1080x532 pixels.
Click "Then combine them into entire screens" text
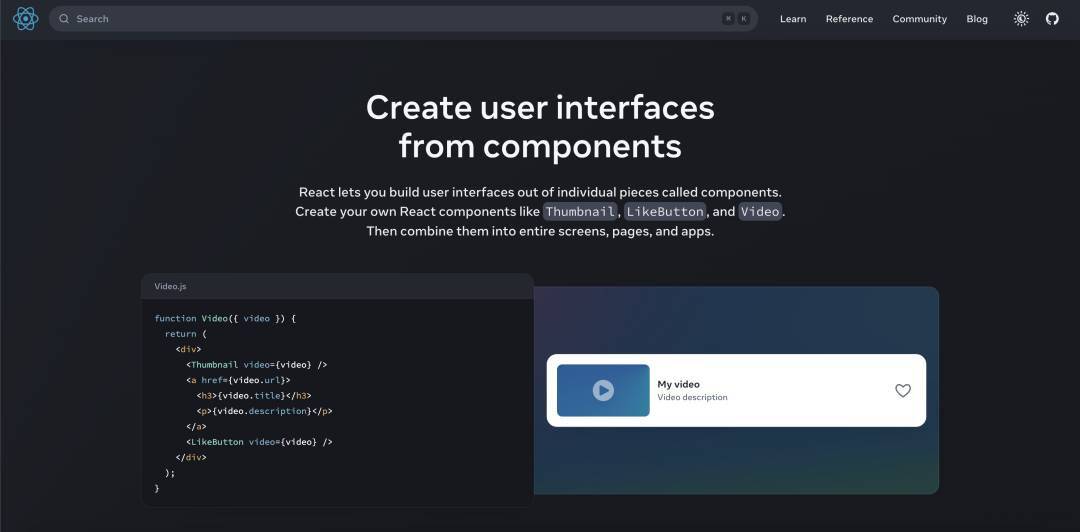click(x=486, y=232)
